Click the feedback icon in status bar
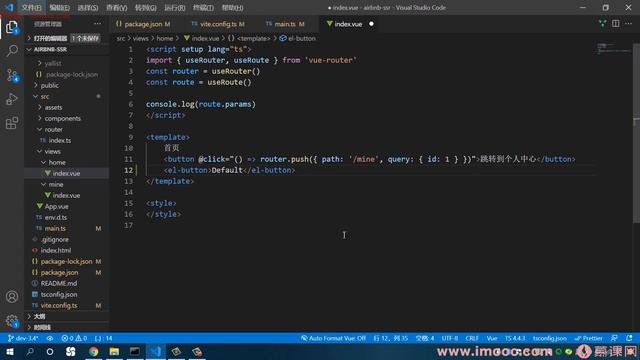 coord(614,338)
